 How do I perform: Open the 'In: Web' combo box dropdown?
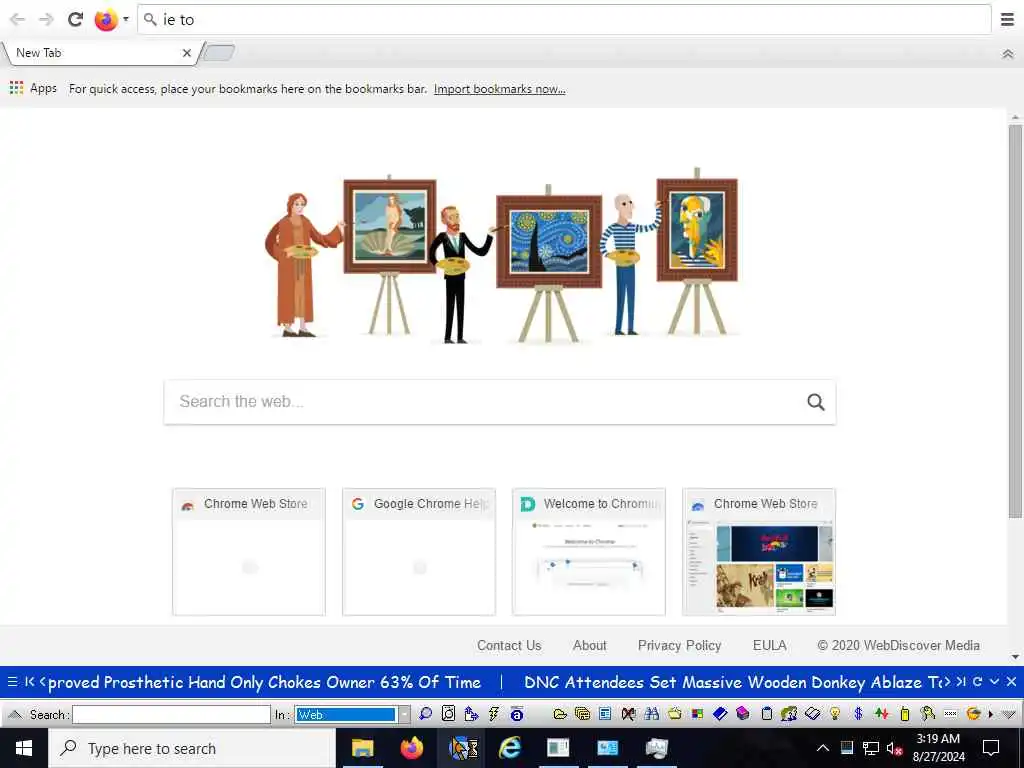click(404, 714)
